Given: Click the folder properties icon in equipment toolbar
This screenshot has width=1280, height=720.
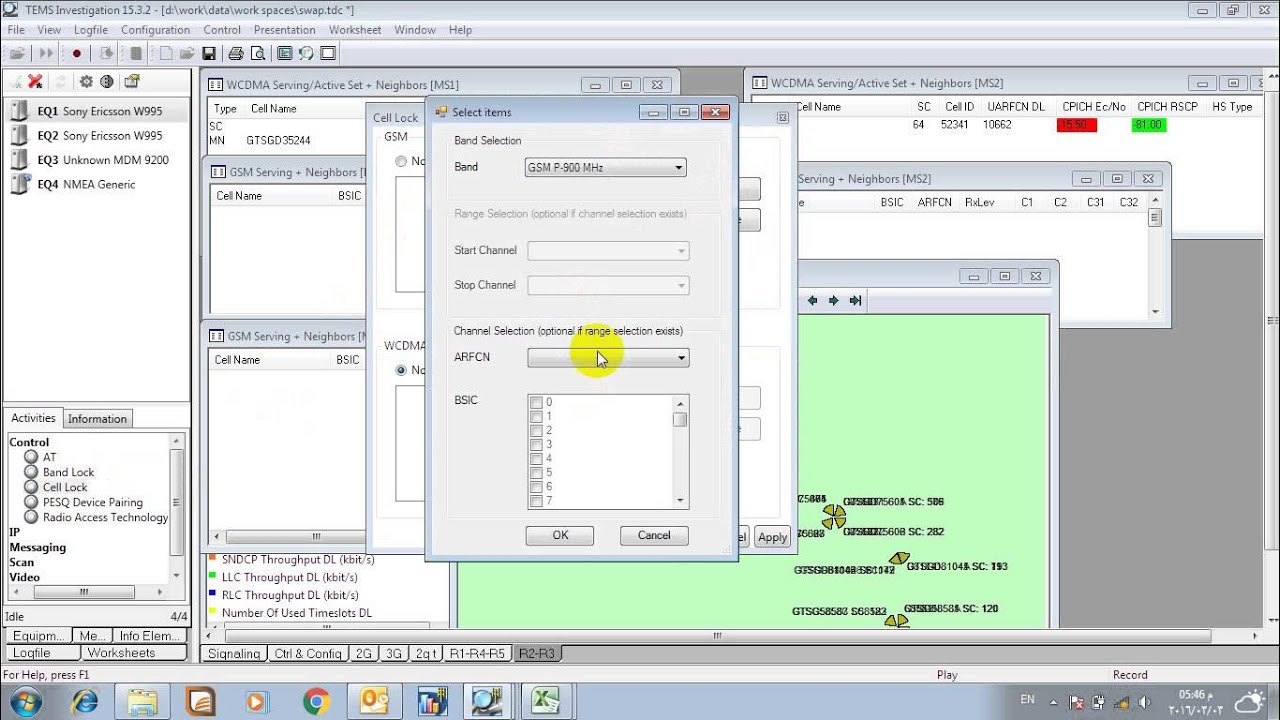Looking at the screenshot, I should [131, 82].
